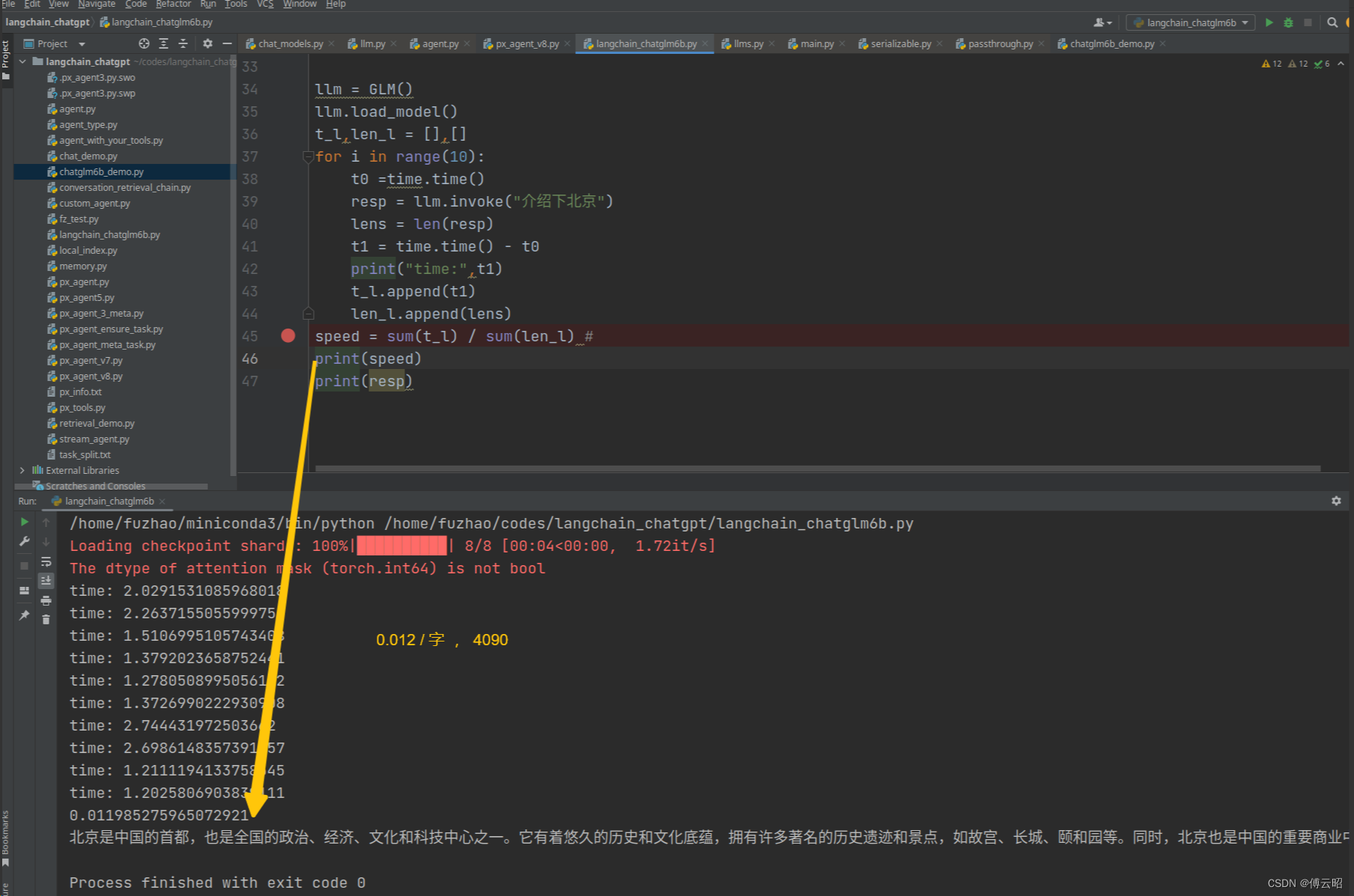
Task: Open the langchain_chatglm6b run configuration dropdown
Action: pyautogui.click(x=1191, y=22)
